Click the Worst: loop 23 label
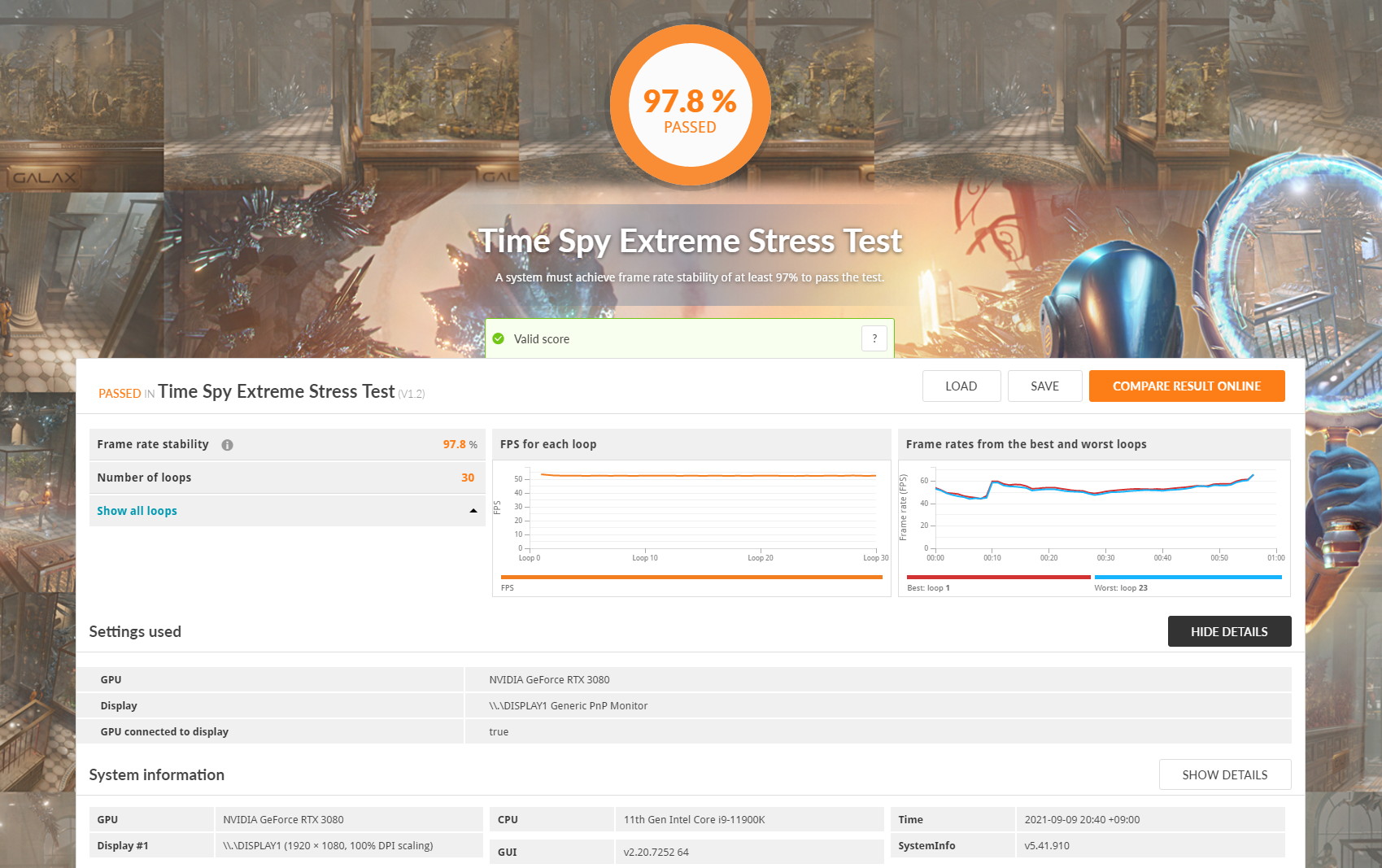This screenshot has height=868, width=1382. click(1121, 587)
